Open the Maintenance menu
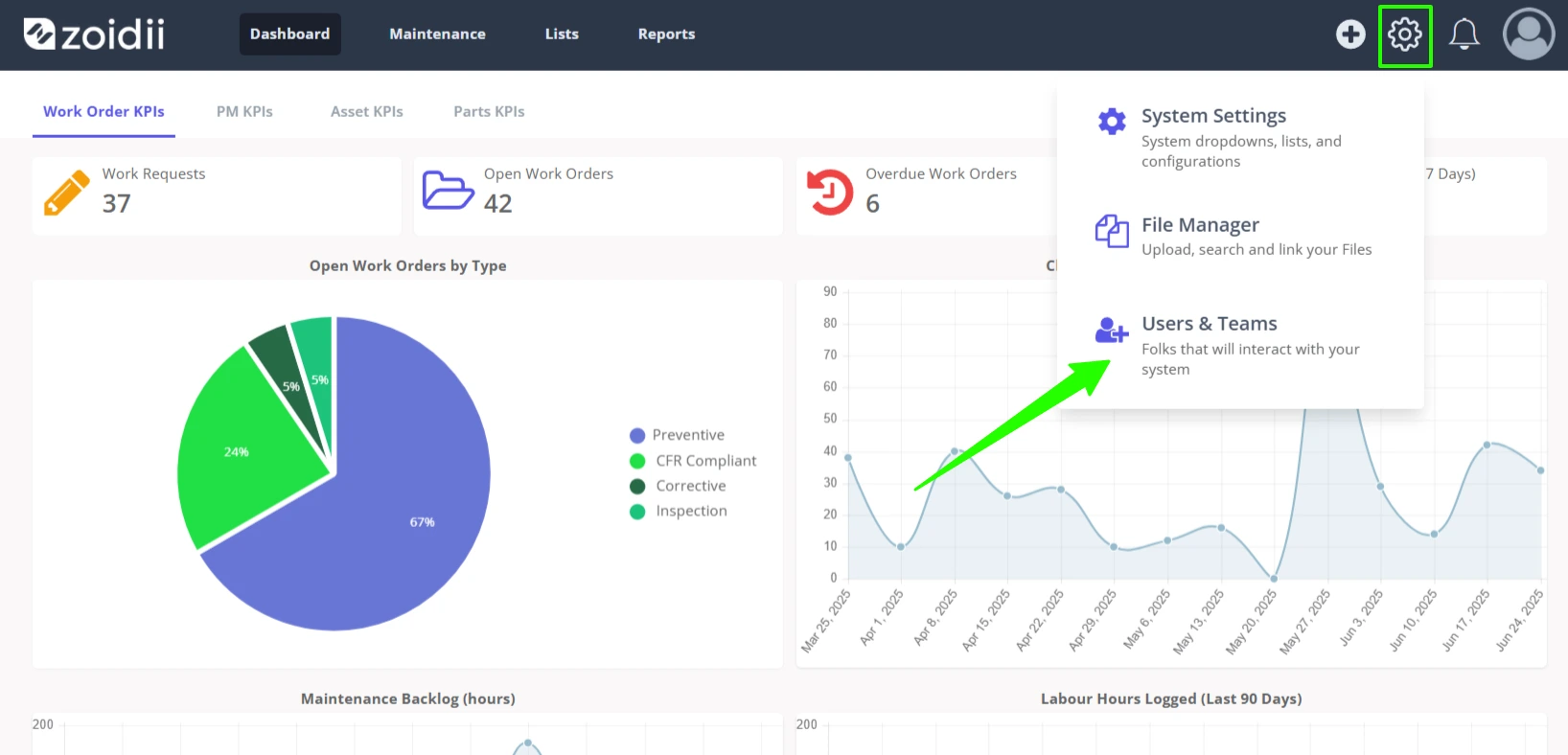This screenshot has width=1568, height=755. pos(437,34)
